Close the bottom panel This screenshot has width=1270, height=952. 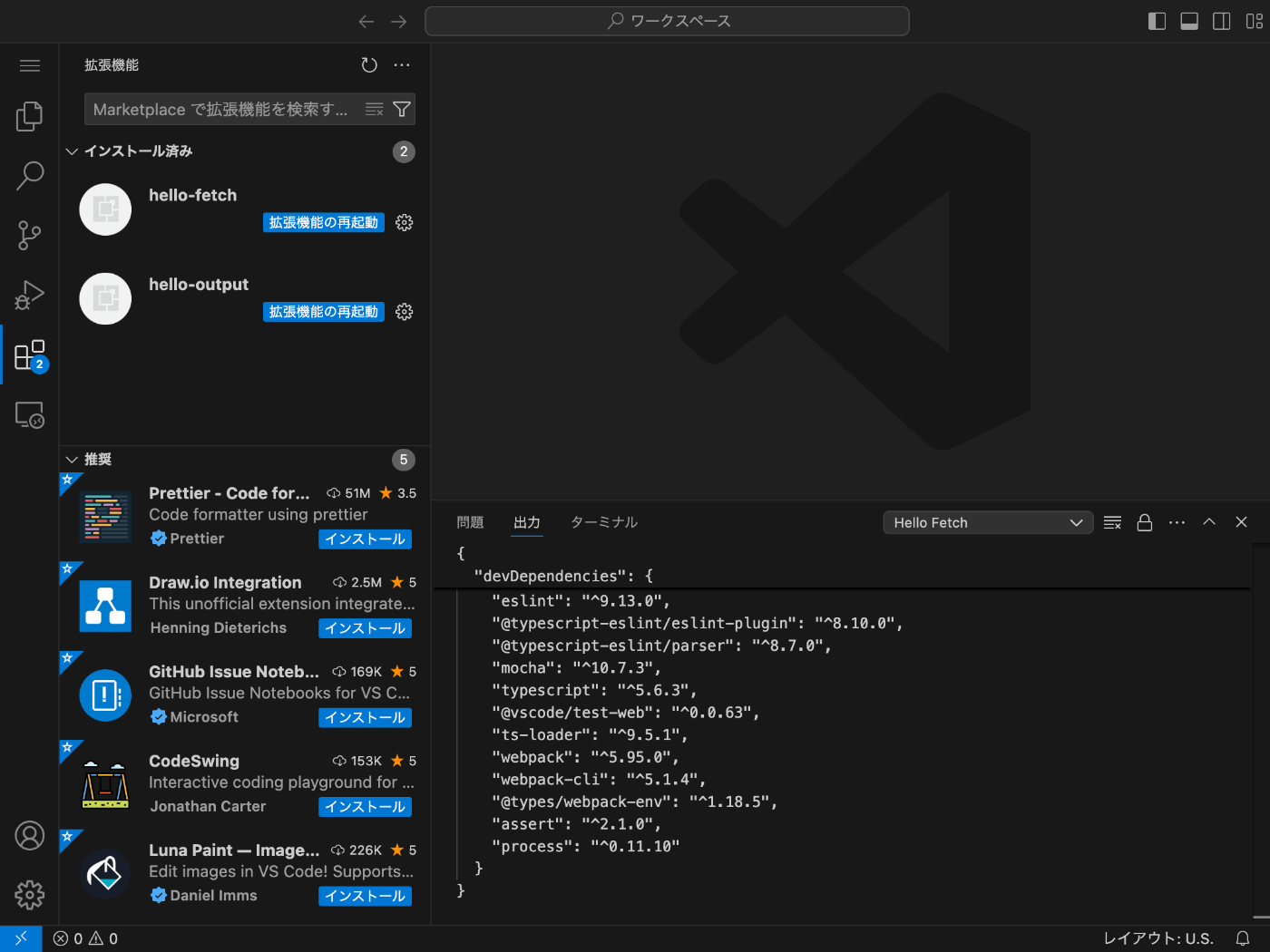click(x=1242, y=522)
